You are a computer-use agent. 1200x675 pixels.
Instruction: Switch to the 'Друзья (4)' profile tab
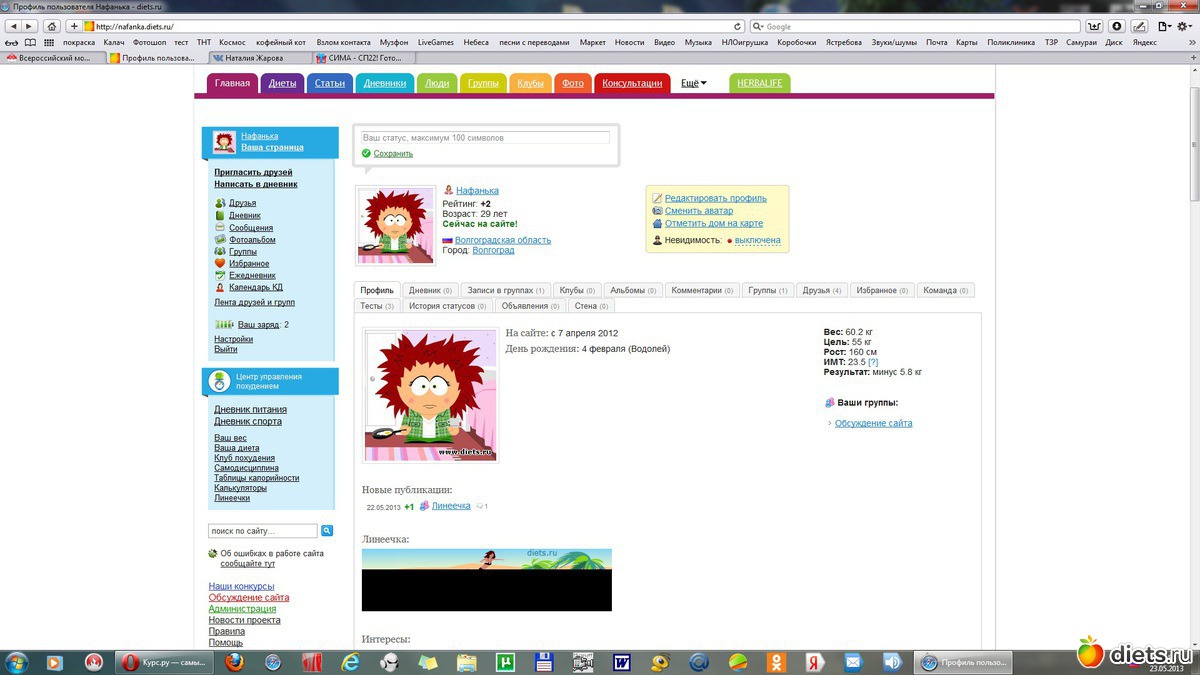tap(822, 291)
